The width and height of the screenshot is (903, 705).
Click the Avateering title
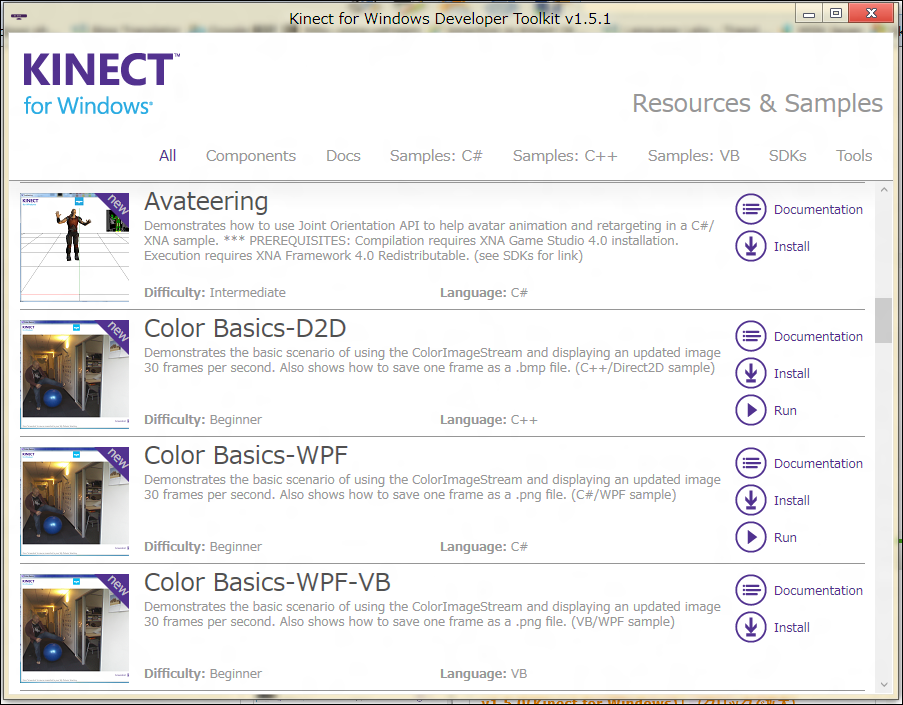206,202
